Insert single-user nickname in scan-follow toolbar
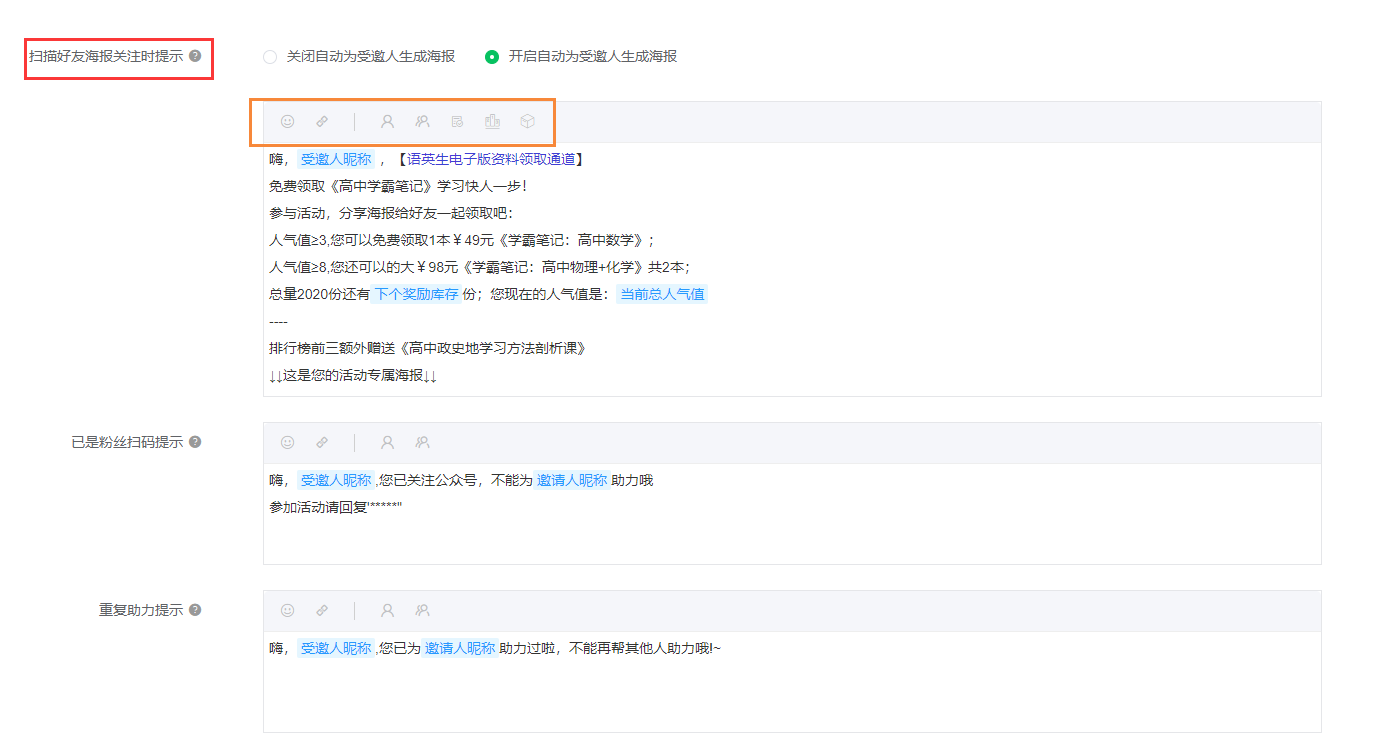The height and width of the screenshot is (755, 1376). (x=388, y=122)
